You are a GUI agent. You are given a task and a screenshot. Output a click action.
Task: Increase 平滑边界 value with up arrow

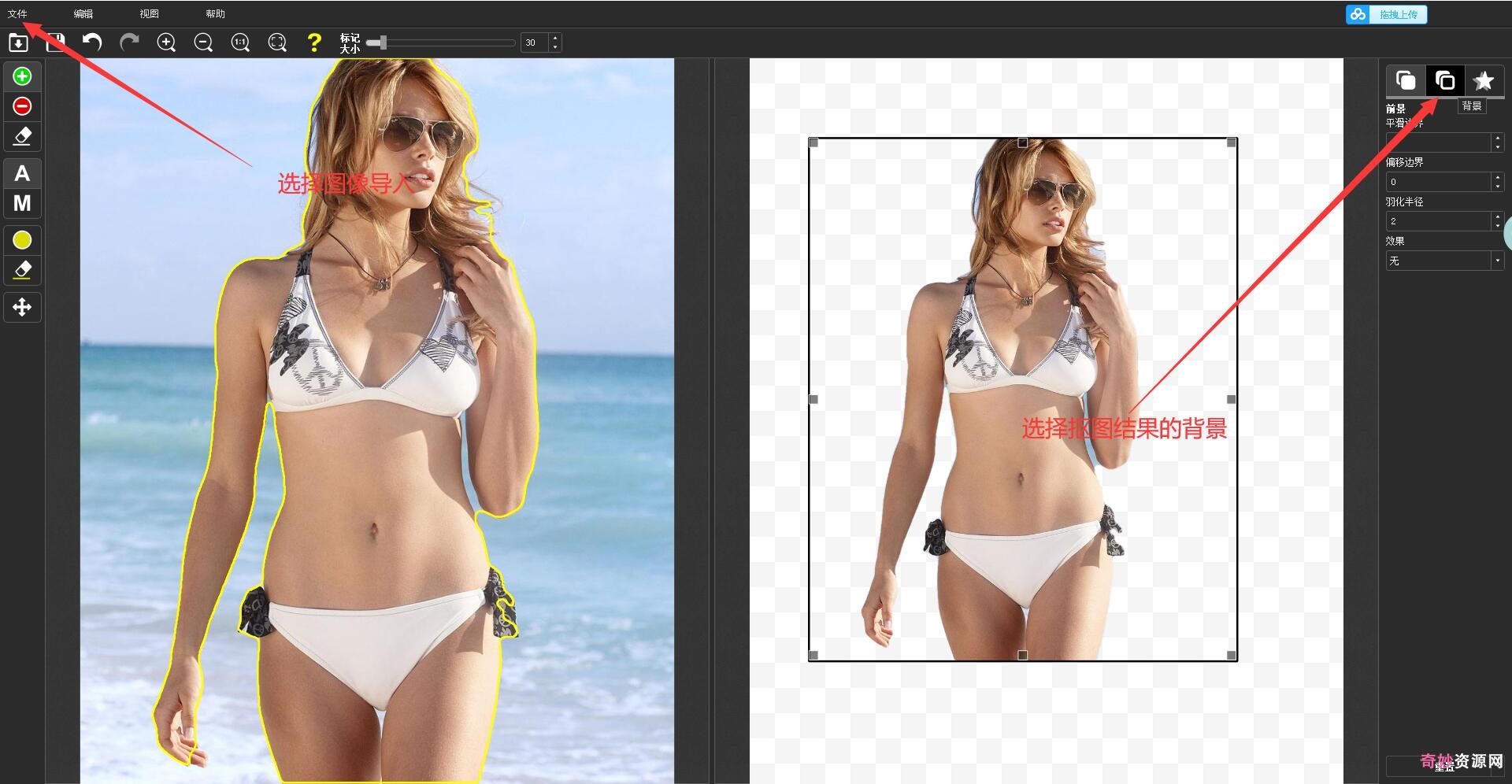[1498, 138]
